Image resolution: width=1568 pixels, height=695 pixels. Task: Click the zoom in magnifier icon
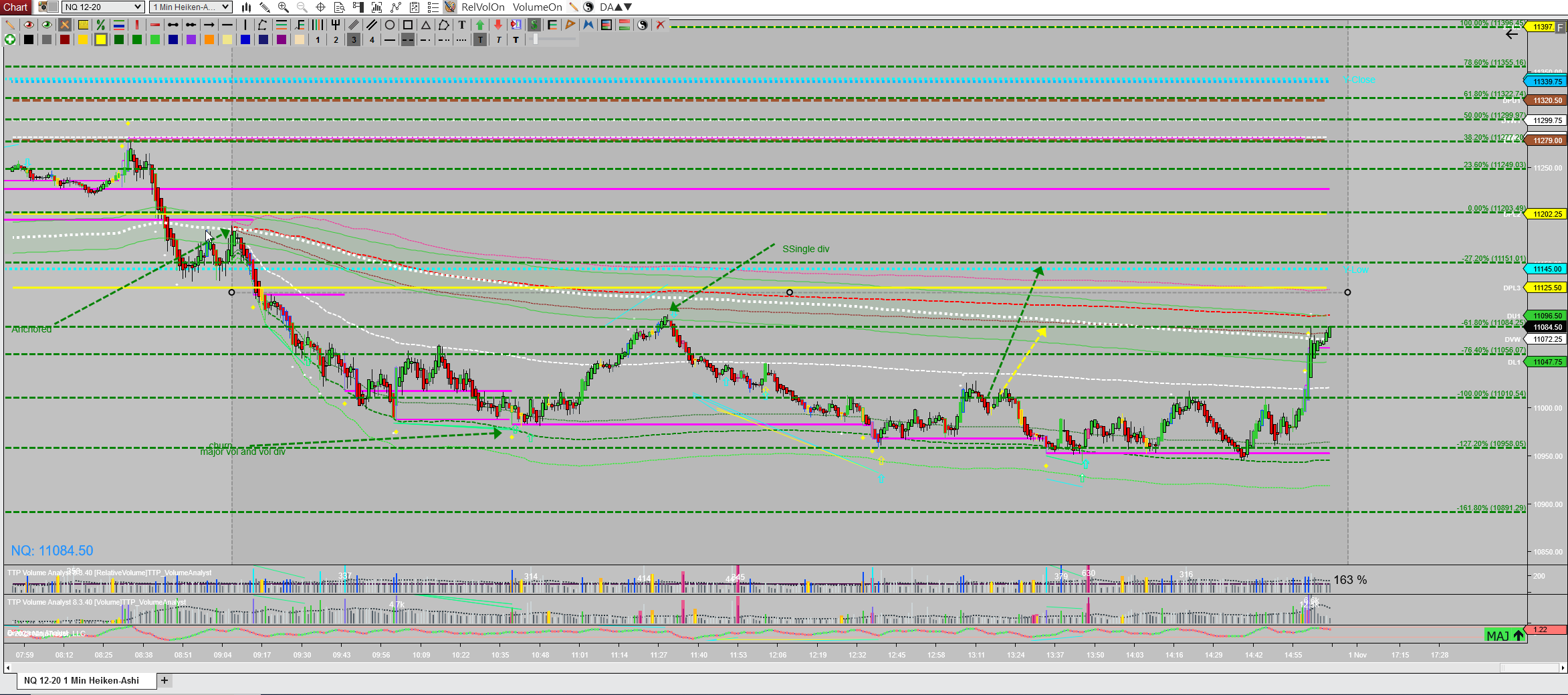[284, 7]
